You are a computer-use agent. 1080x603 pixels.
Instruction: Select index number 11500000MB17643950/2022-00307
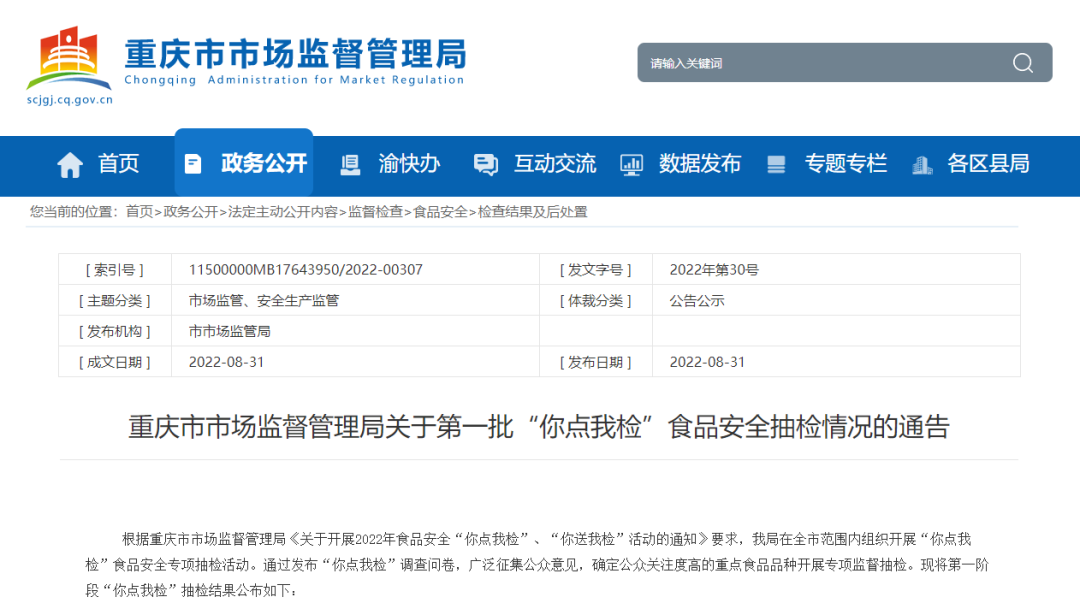[306, 269]
